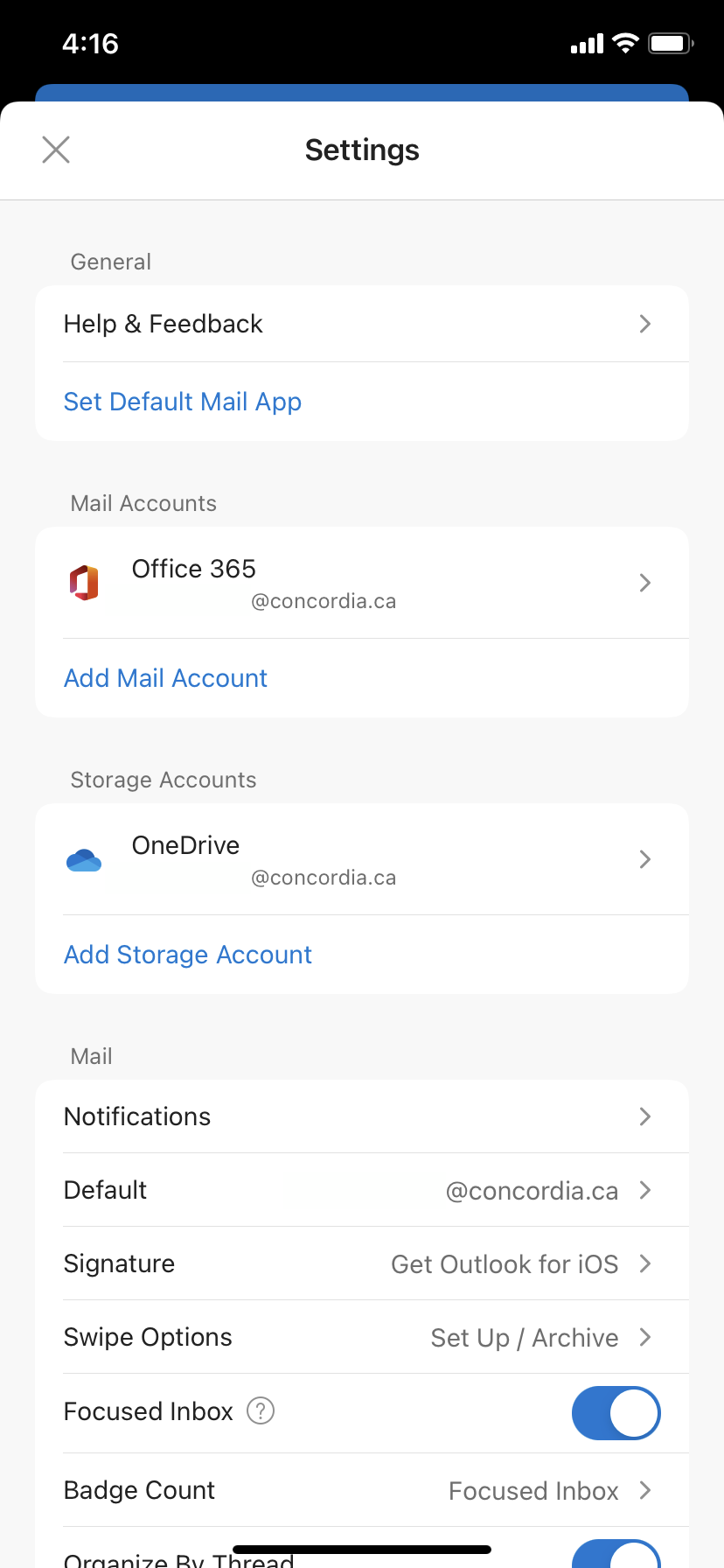Open Signature chevron arrow
The height and width of the screenshot is (1568, 724).
point(645,1263)
